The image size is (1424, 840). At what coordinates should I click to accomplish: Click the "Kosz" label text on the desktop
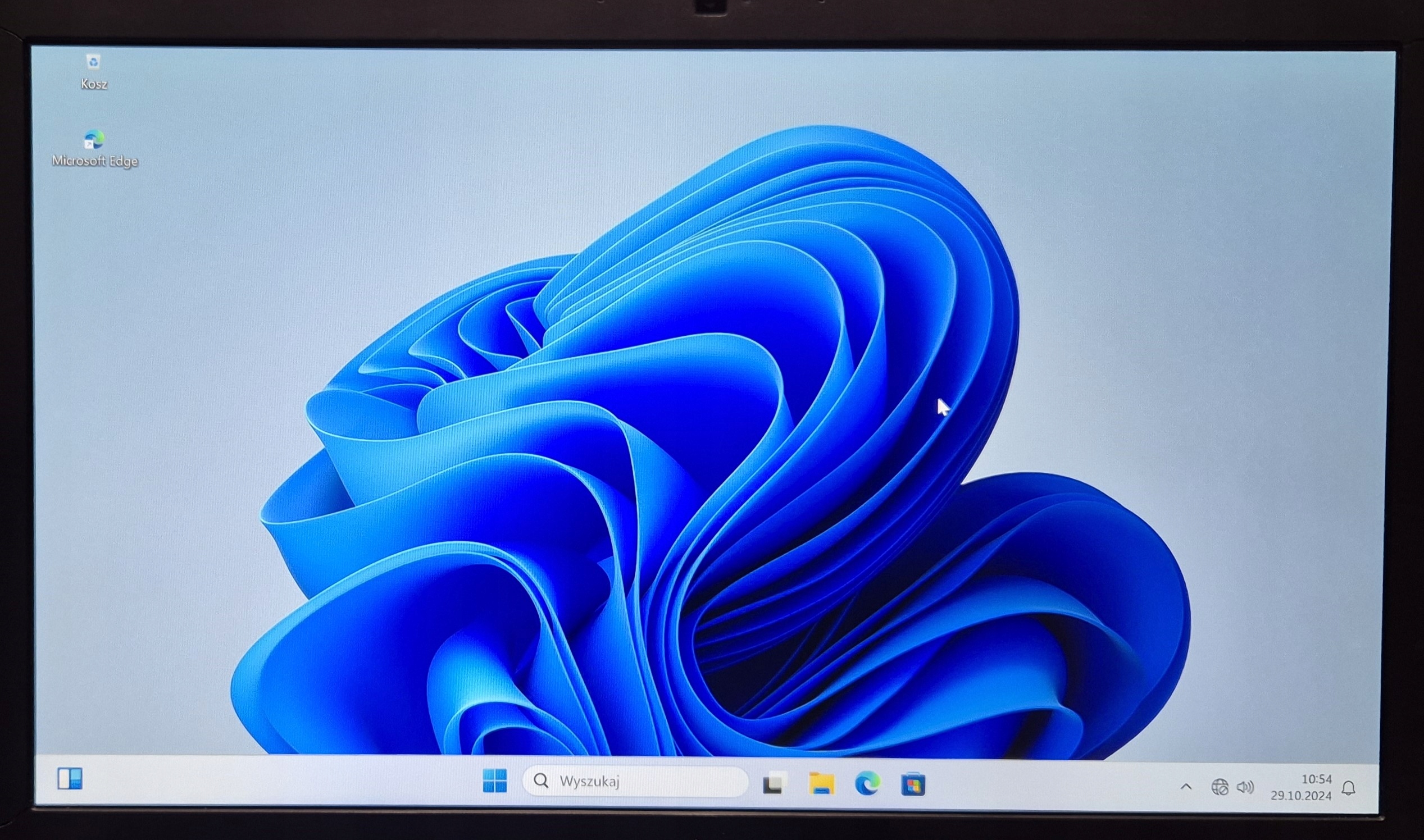(94, 84)
